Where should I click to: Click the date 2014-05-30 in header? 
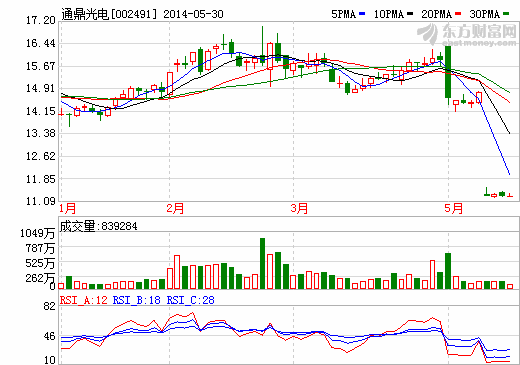pyautogui.click(x=193, y=14)
